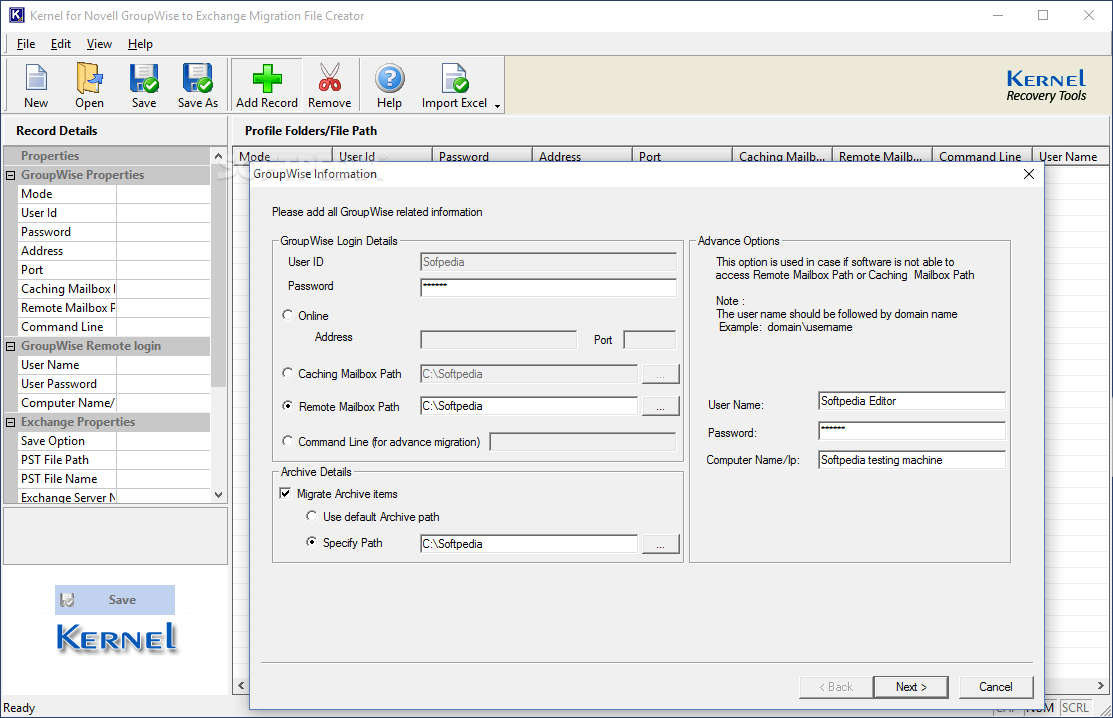Screen dimensions: 1113x718
Task: Click the User Name column header
Action: coord(1071,156)
